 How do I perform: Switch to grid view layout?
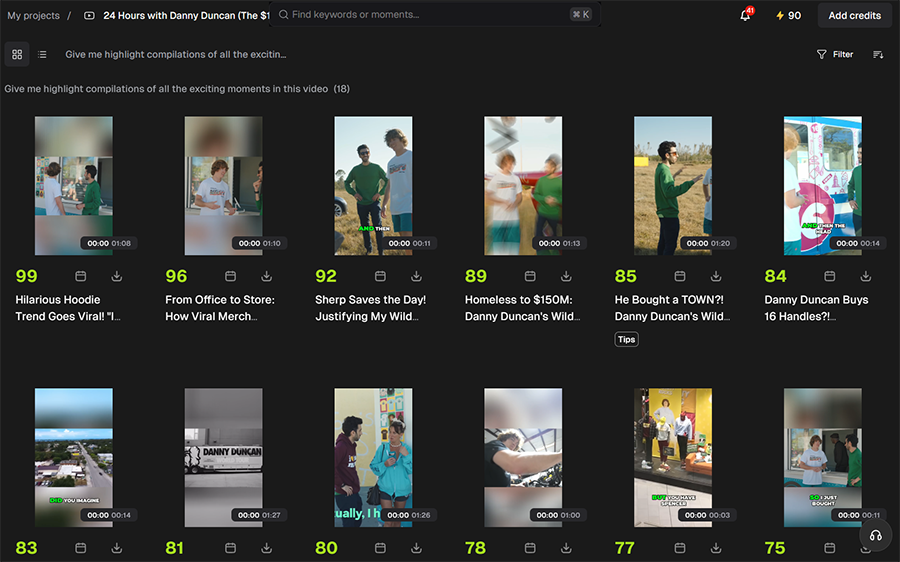point(17,55)
